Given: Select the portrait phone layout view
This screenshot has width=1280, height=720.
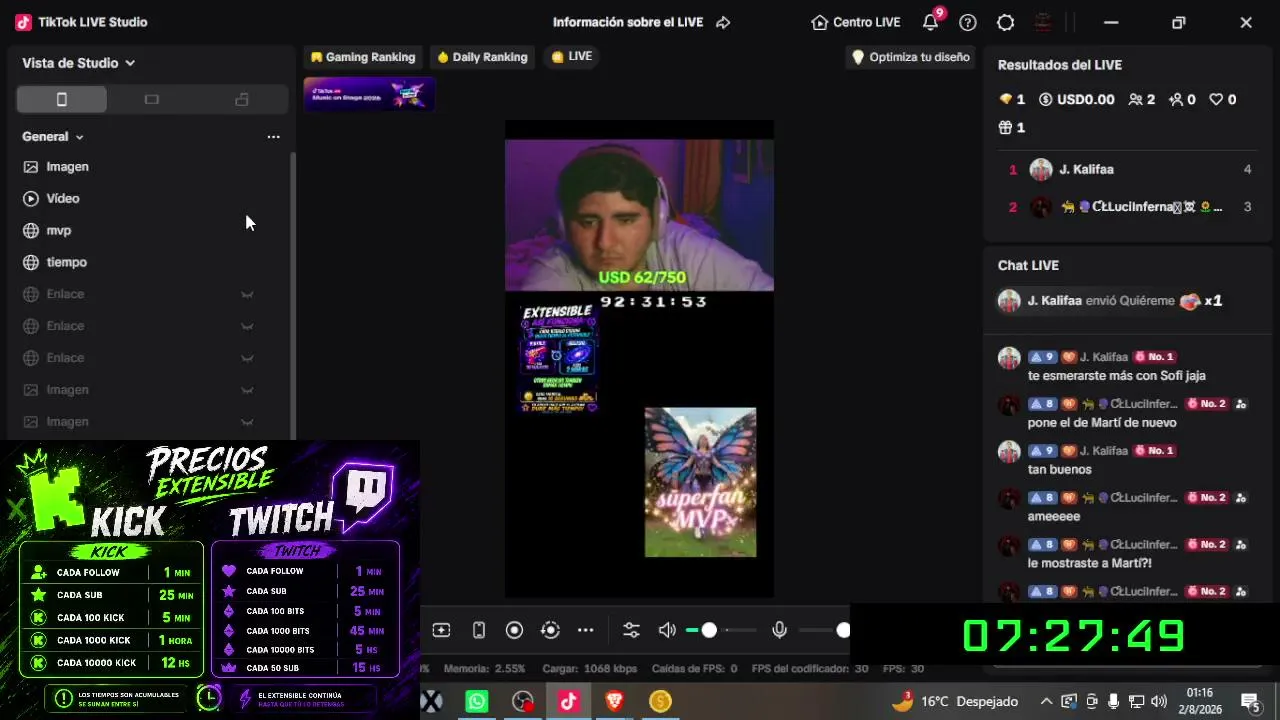Looking at the screenshot, I should coord(61,99).
